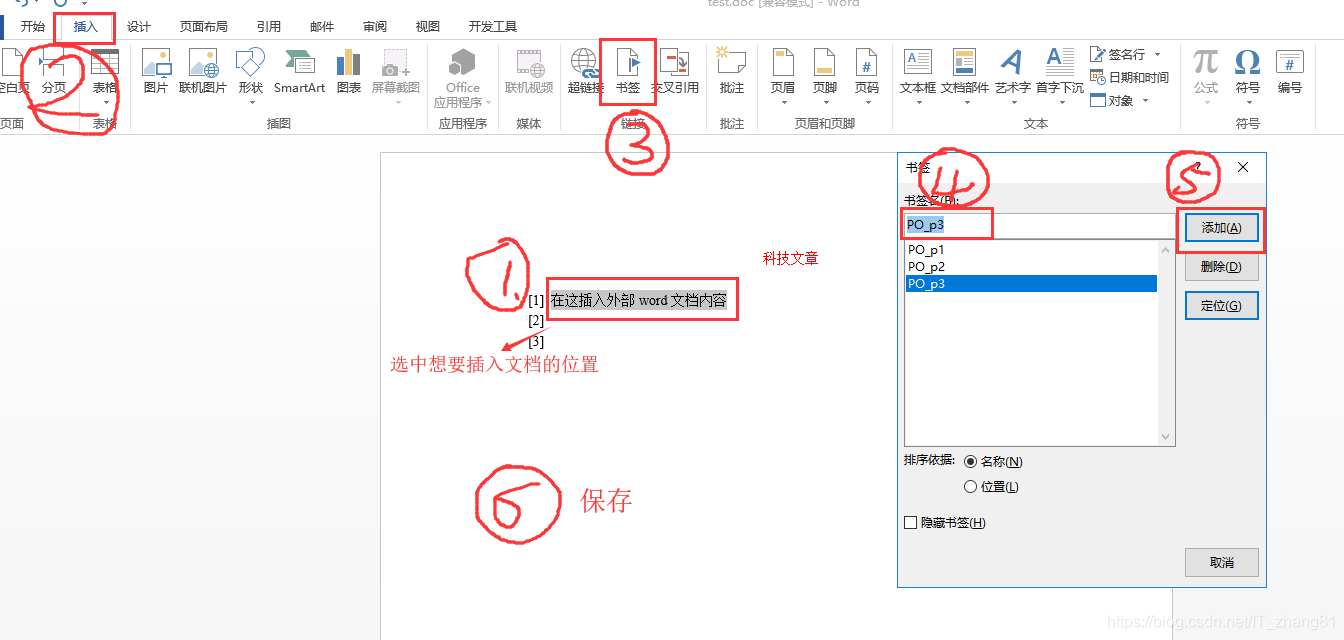This screenshot has width=1344, height=640.
Task: Click the 添加(A) Add button
Action: [x=1221, y=228]
